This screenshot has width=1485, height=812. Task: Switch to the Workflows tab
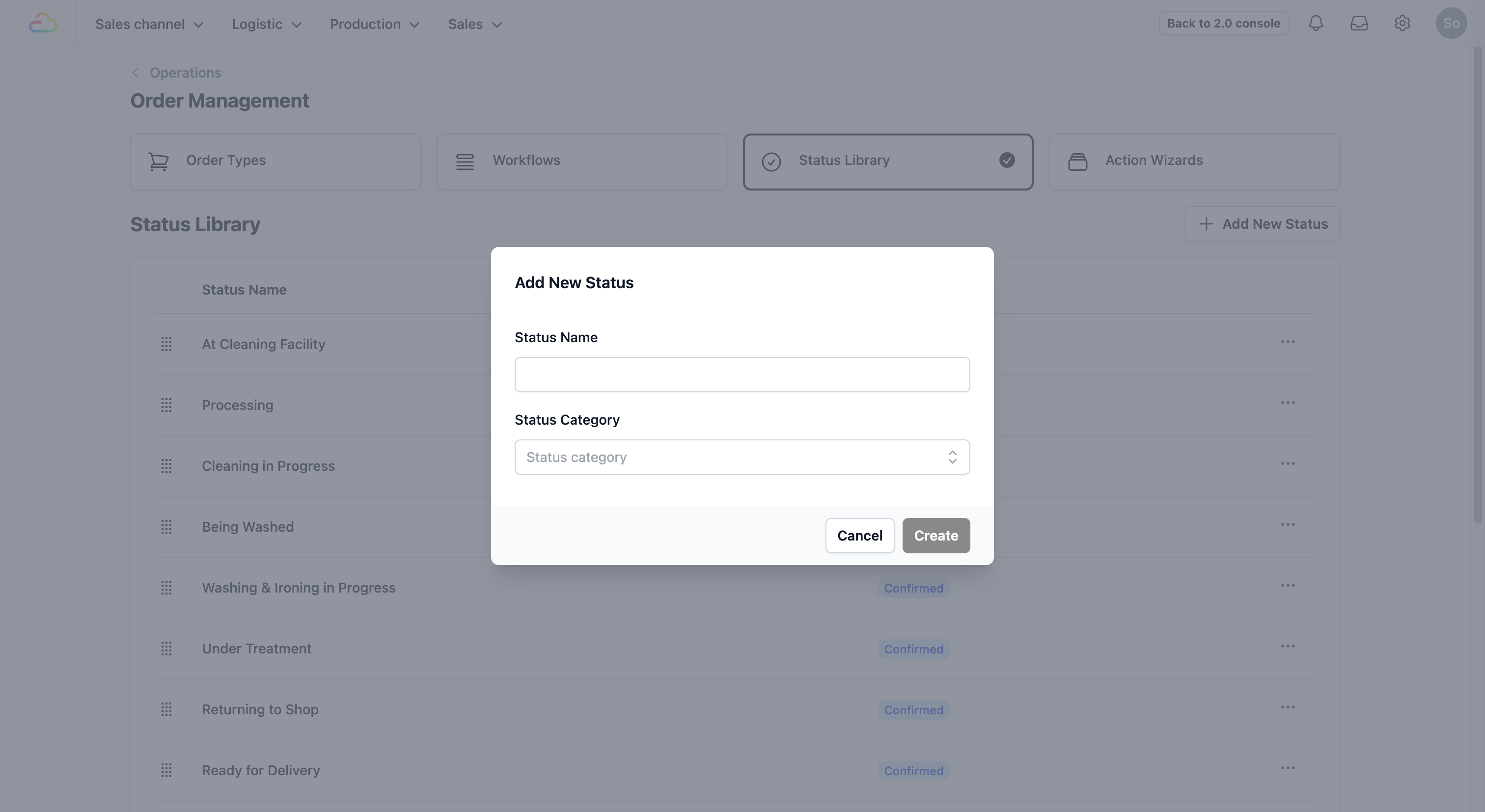tap(581, 162)
